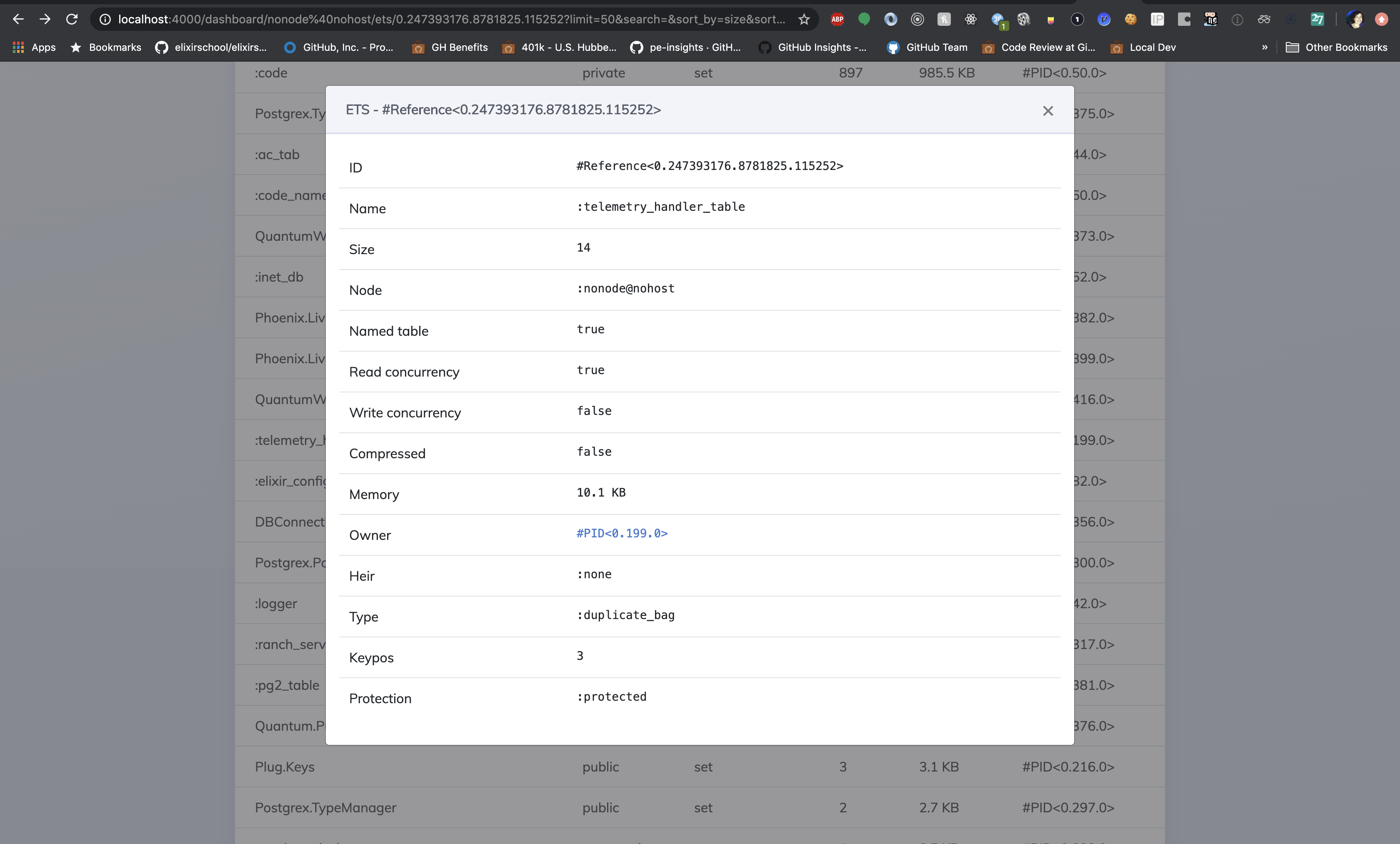Click the Chrome profile avatar
Image resolution: width=1400 pixels, height=844 pixels.
(x=1355, y=19)
